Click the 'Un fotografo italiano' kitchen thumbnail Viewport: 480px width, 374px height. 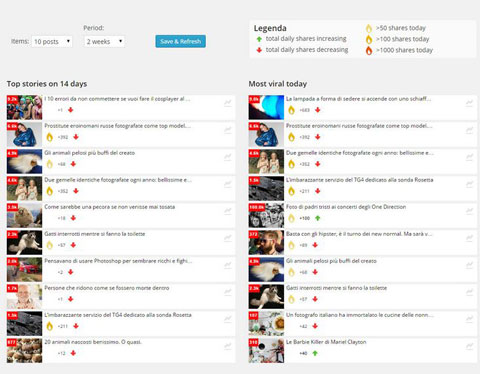pyautogui.click(x=266, y=323)
